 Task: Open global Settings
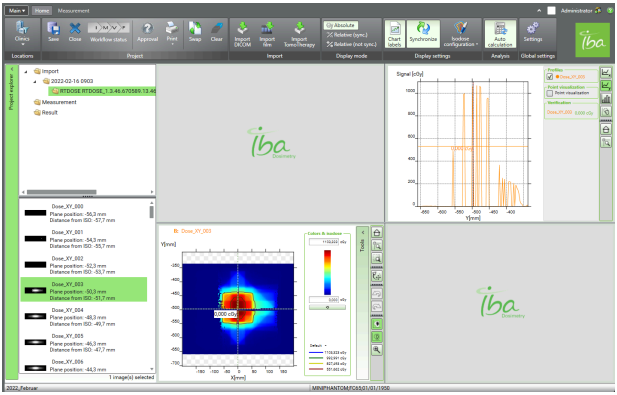[533, 32]
